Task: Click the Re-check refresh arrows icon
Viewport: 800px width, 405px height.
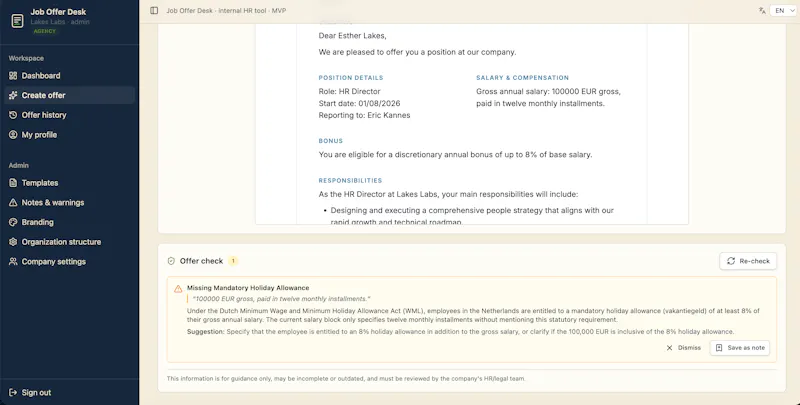Action: point(731,261)
